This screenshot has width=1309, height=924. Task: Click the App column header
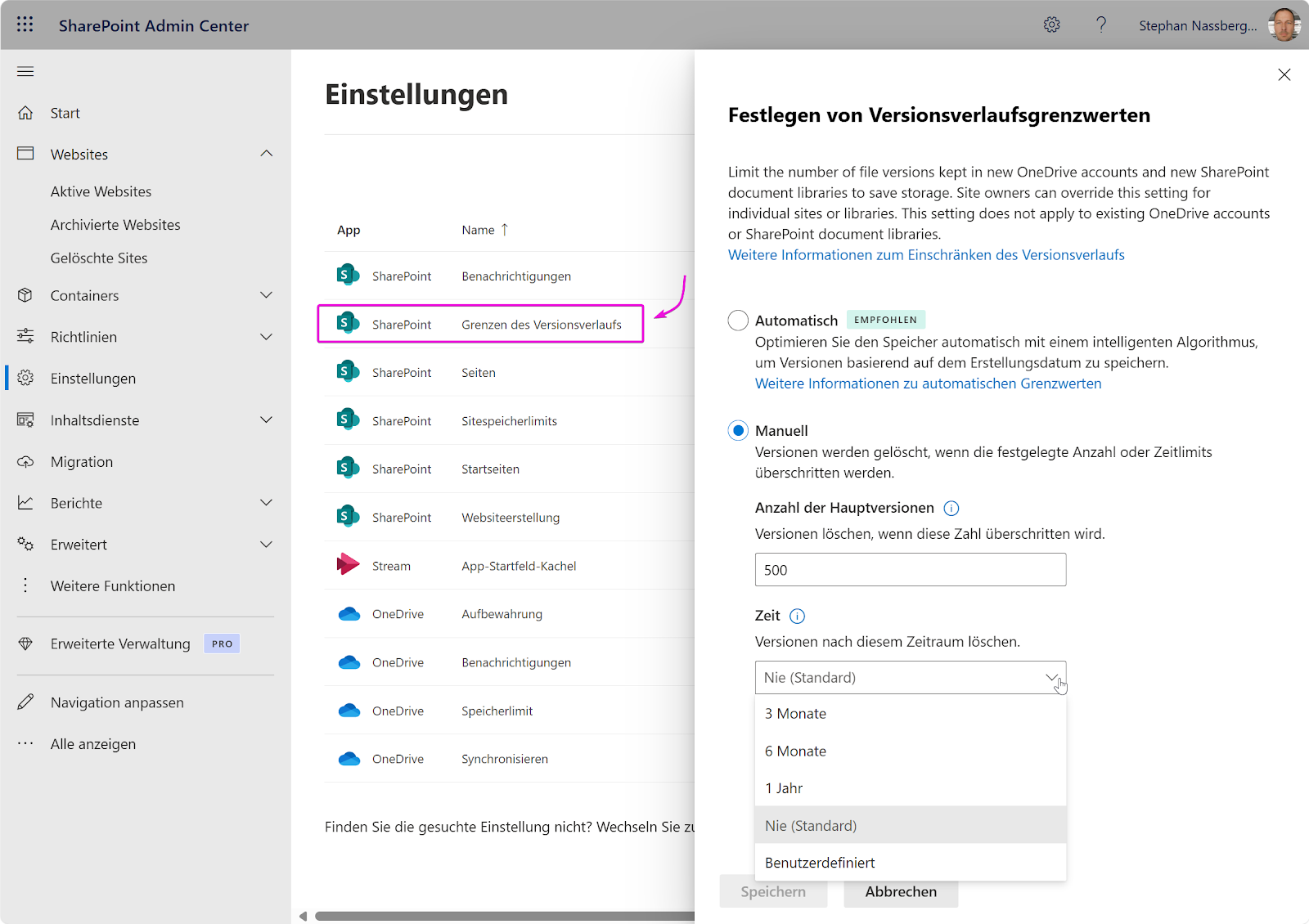click(x=349, y=230)
